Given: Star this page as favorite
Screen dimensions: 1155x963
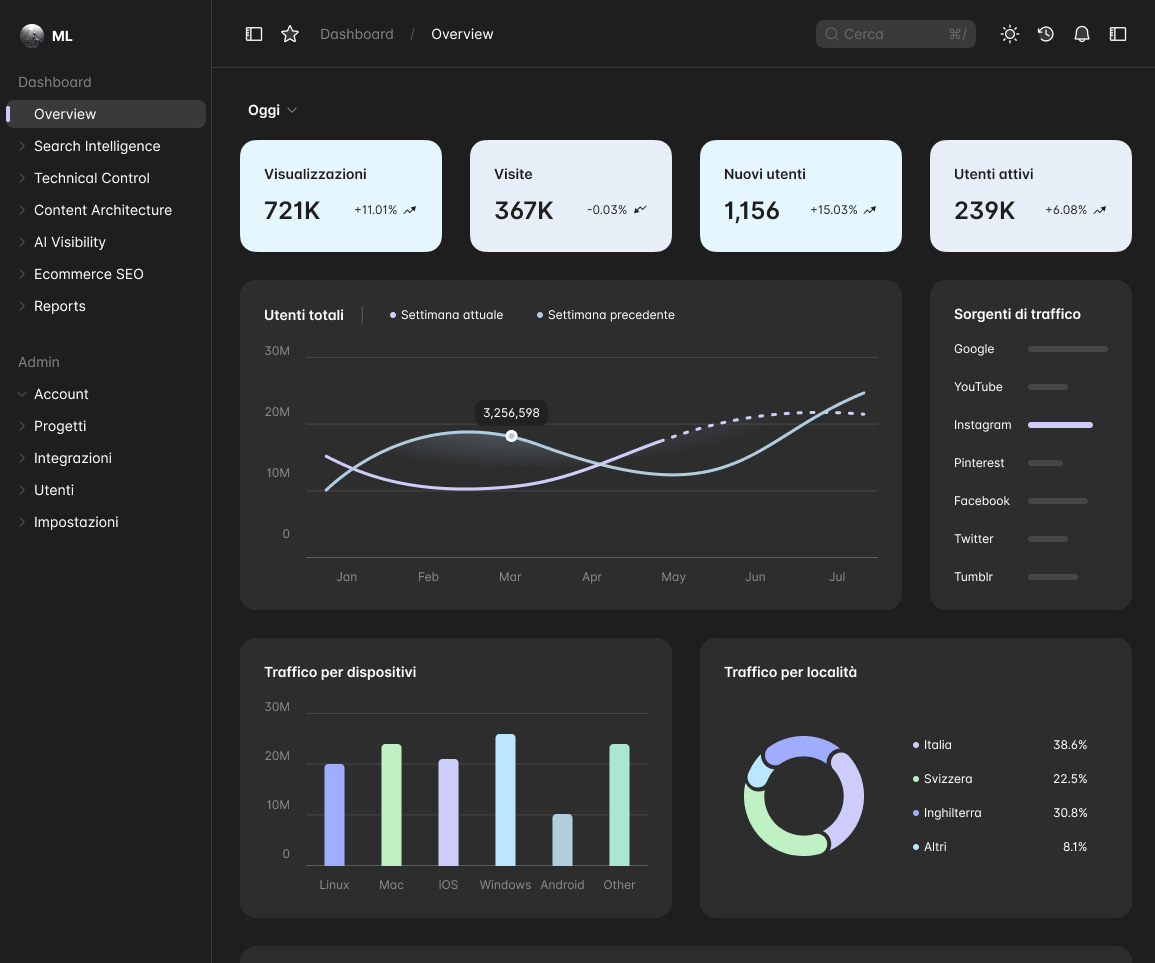Looking at the screenshot, I should point(290,34).
